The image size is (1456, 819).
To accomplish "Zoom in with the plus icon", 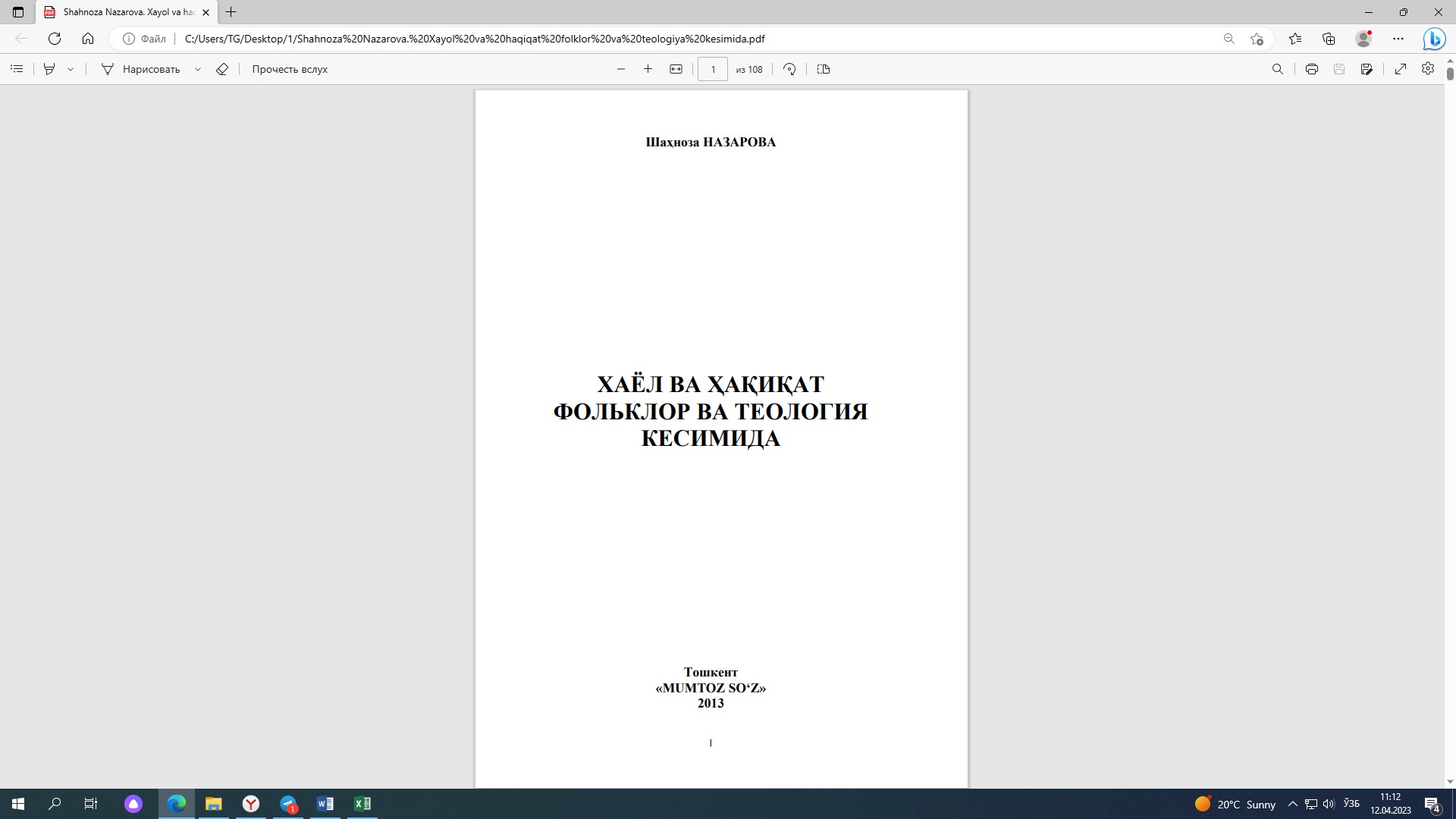I will 648,69.
